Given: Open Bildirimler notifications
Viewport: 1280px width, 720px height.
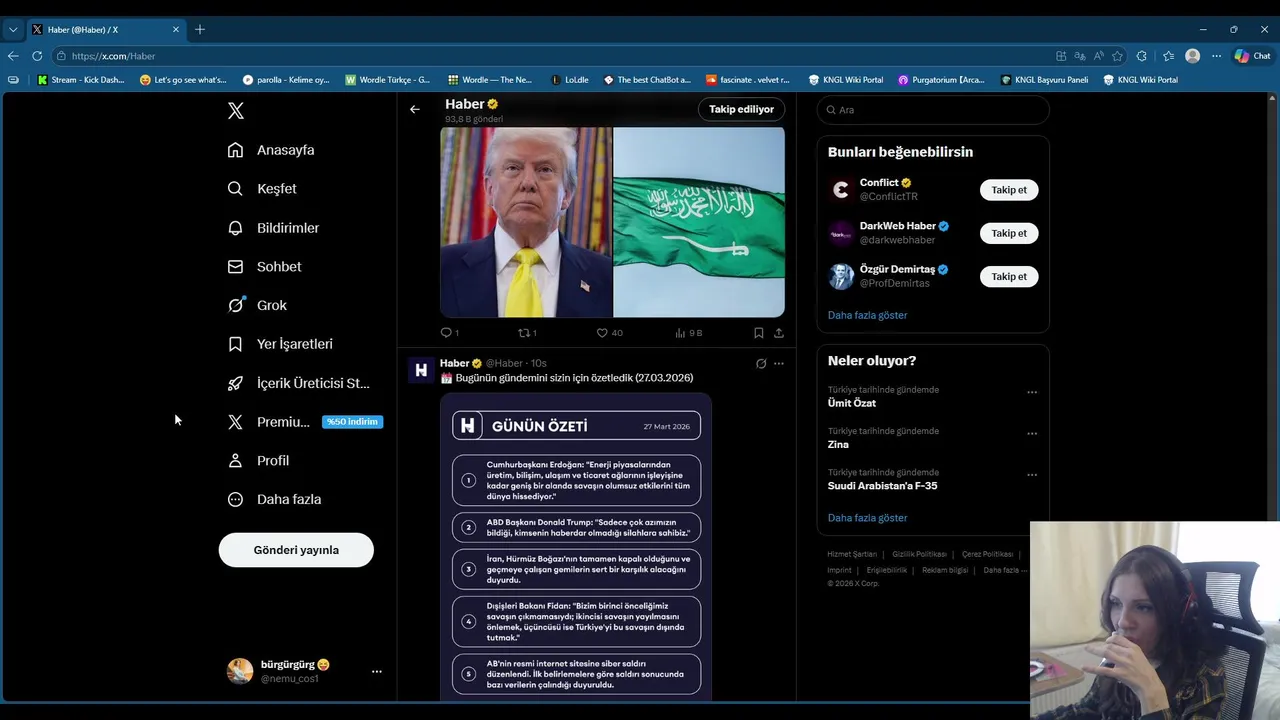Looking at the screenshot, I should click(273, 228).
